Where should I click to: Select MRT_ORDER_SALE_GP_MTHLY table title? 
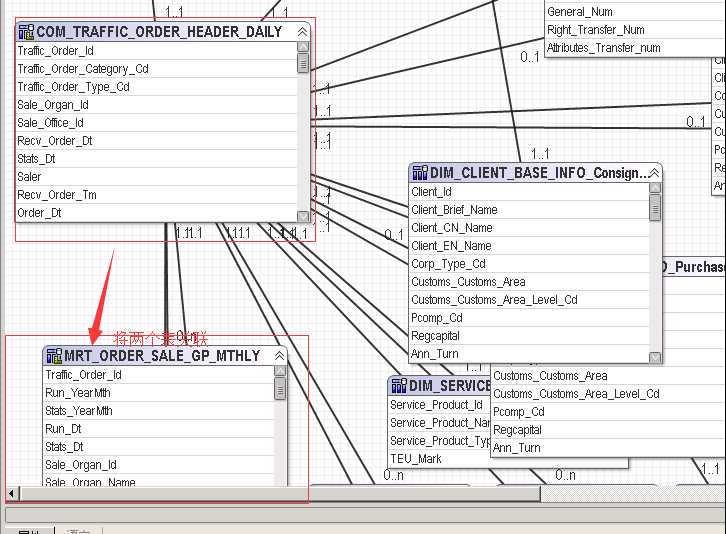point(162,356)
